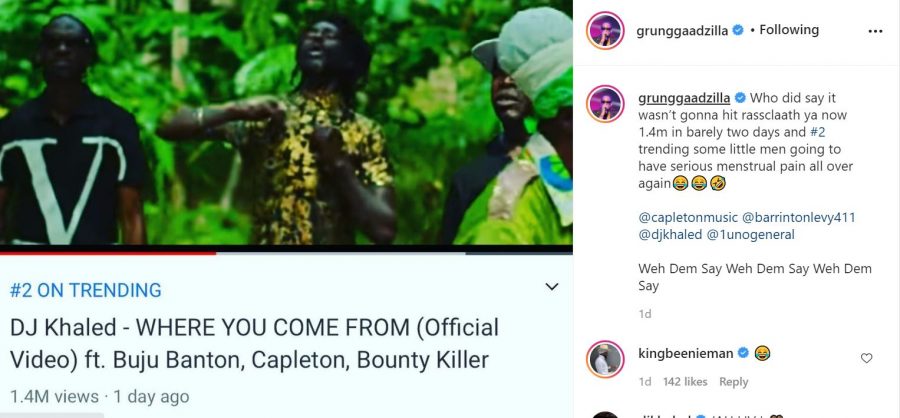The height and width of the screenshot is (418, 900).
Task: Reply to kingbeenieman's comment
Action: point(734,382)
